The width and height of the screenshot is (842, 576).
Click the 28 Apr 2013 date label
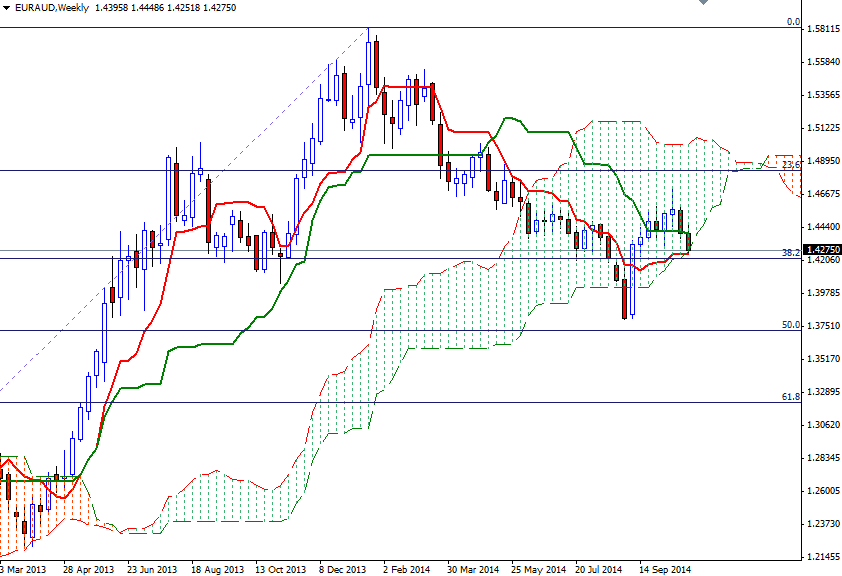(88, 566)
